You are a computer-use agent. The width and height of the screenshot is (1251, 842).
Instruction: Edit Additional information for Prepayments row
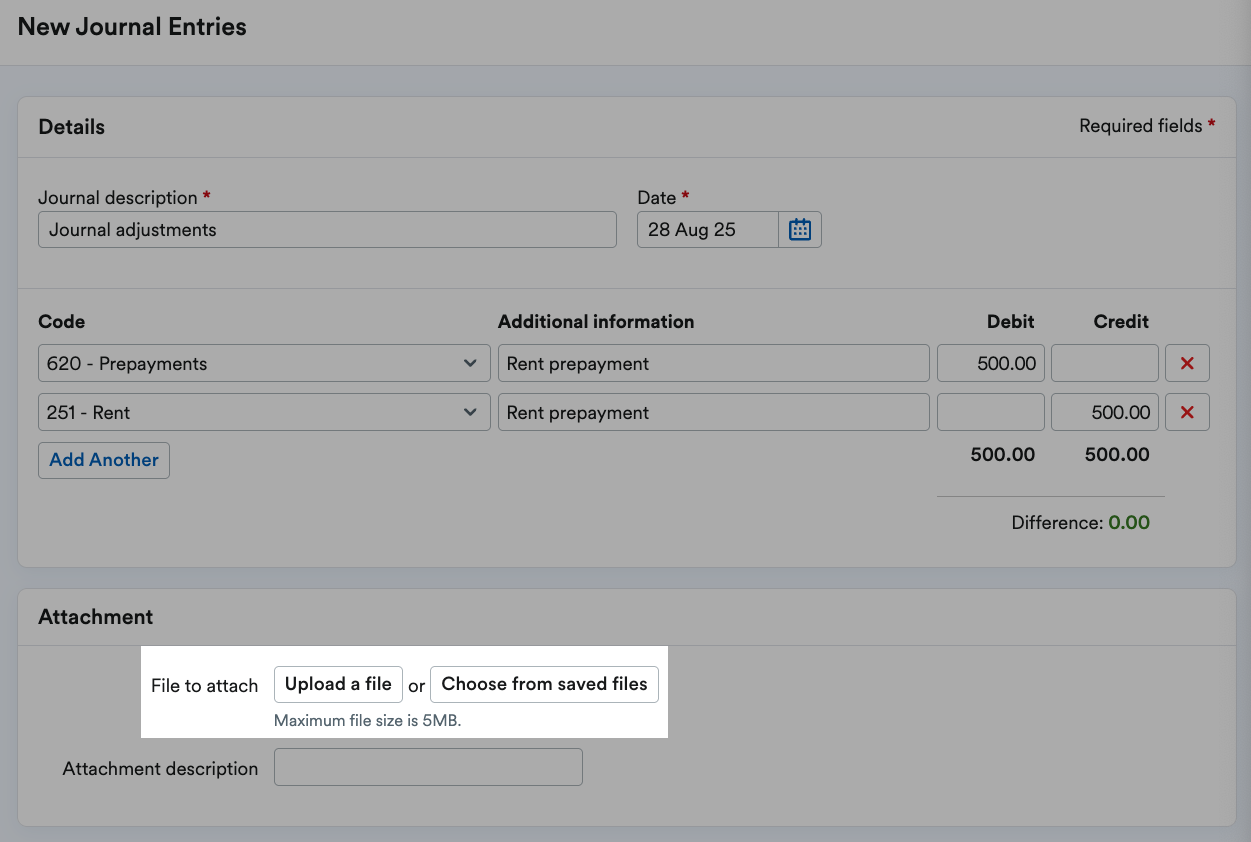pyautogui.click(x=714, y=363)
